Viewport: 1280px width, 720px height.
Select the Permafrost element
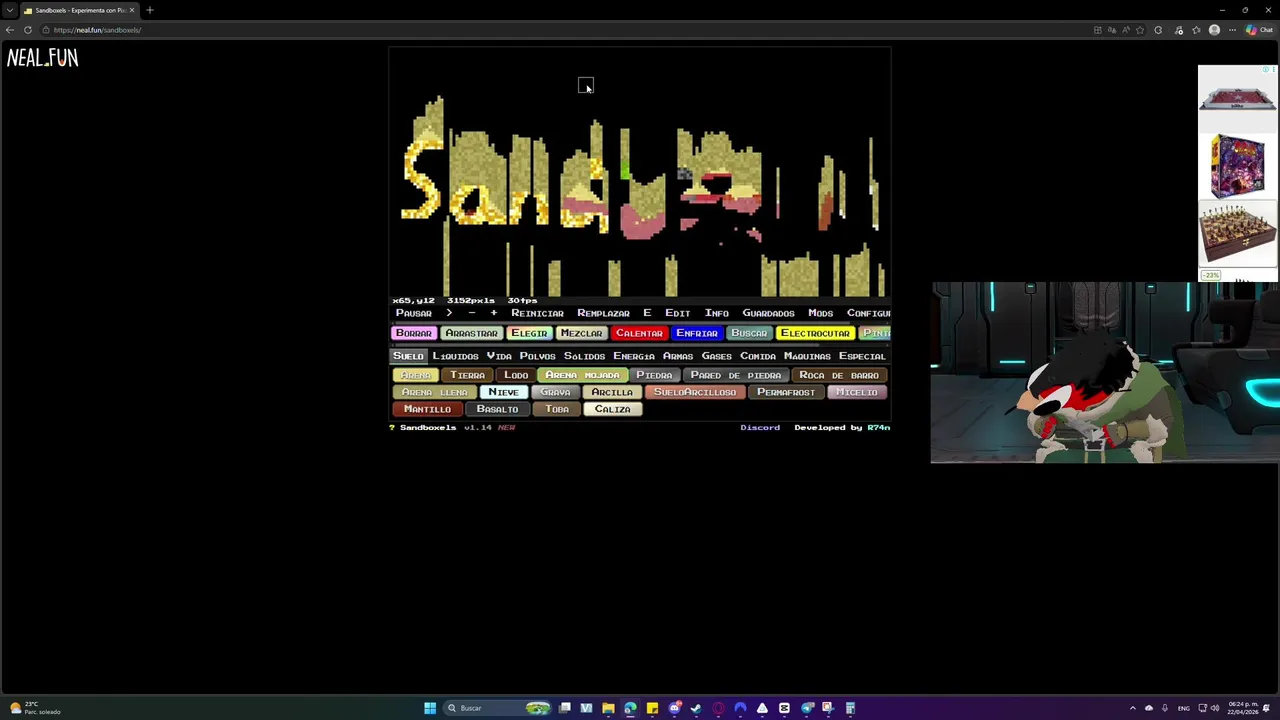(786, 392)
